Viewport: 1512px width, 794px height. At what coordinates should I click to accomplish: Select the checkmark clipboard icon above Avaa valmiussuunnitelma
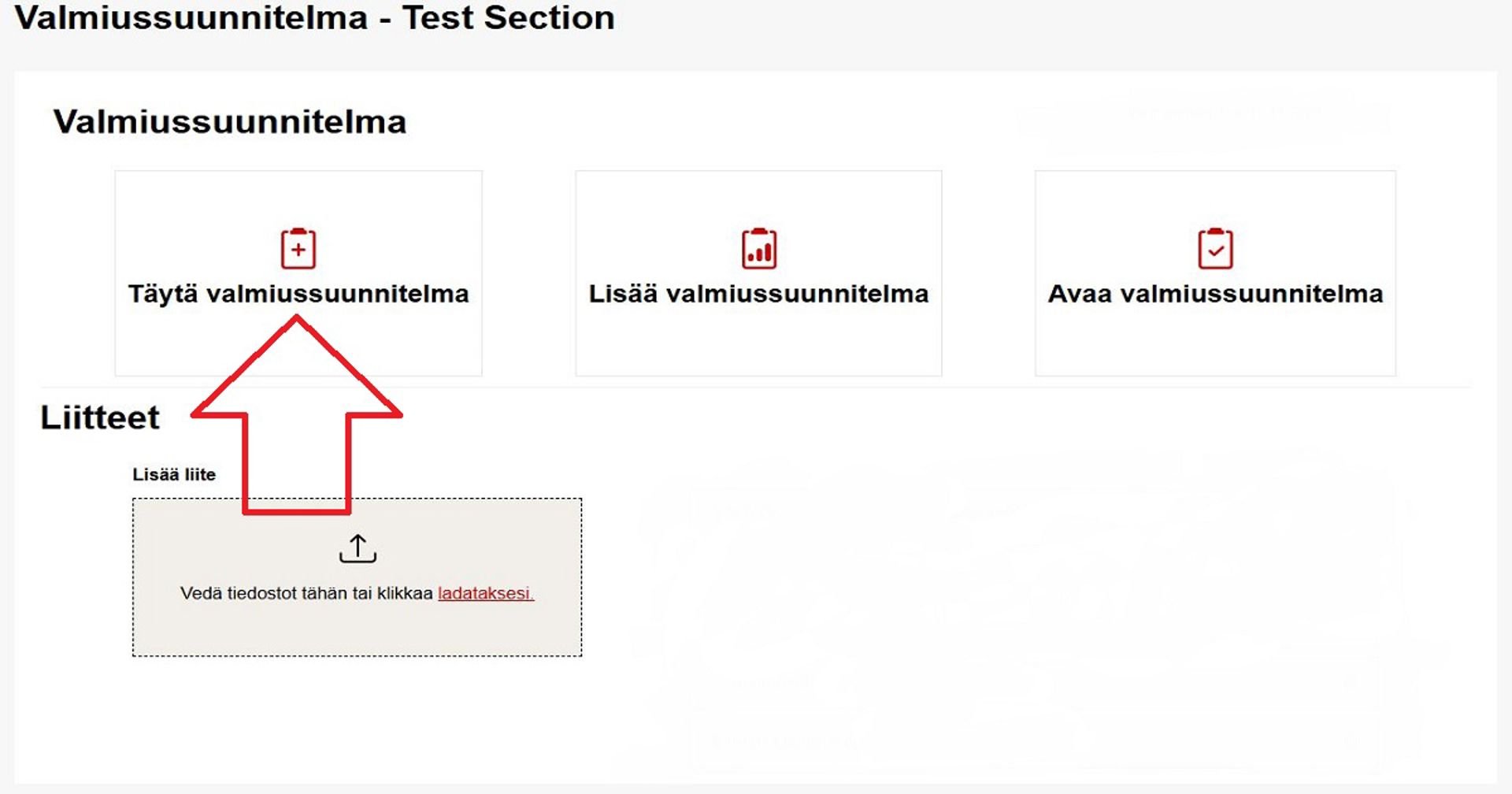1217,249
